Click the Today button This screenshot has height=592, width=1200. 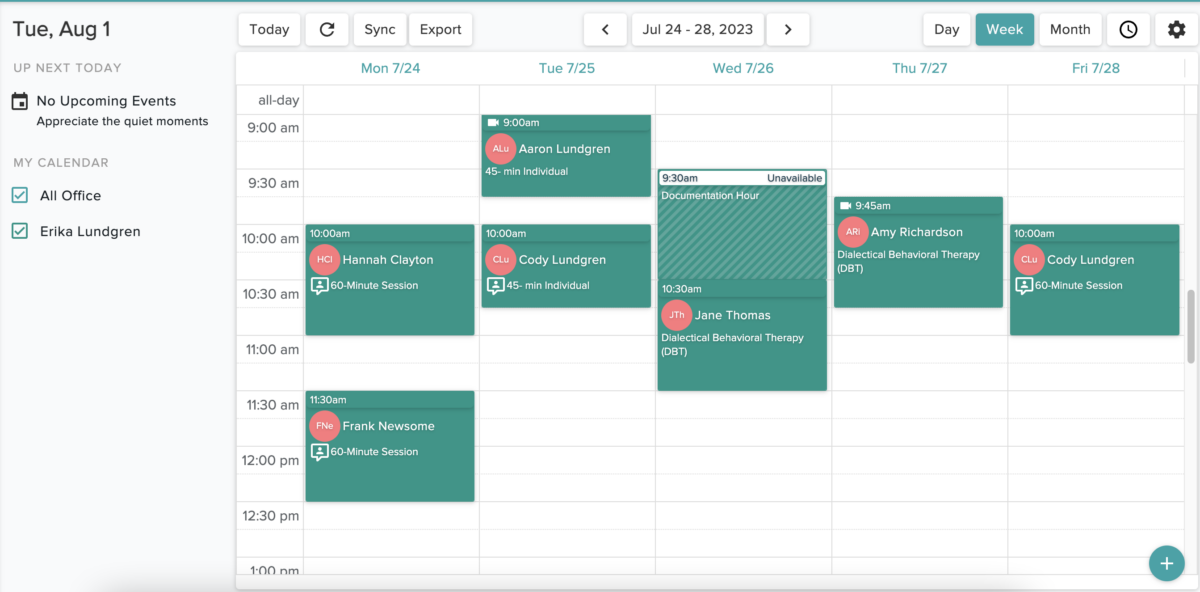click(x=269, y=29)
